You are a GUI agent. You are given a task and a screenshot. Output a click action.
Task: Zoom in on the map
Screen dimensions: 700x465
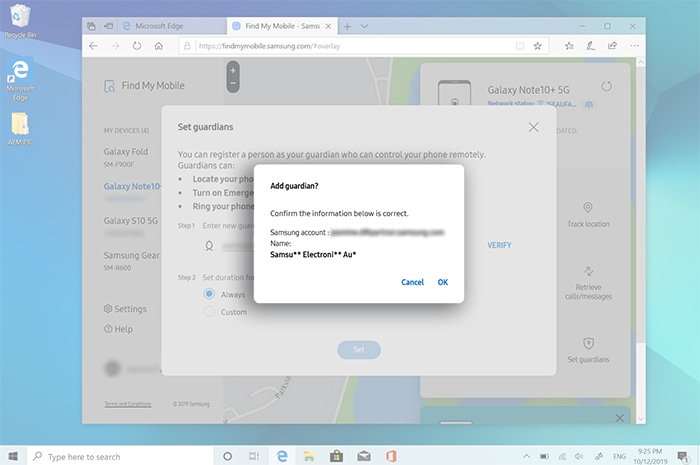click(233, 71)
